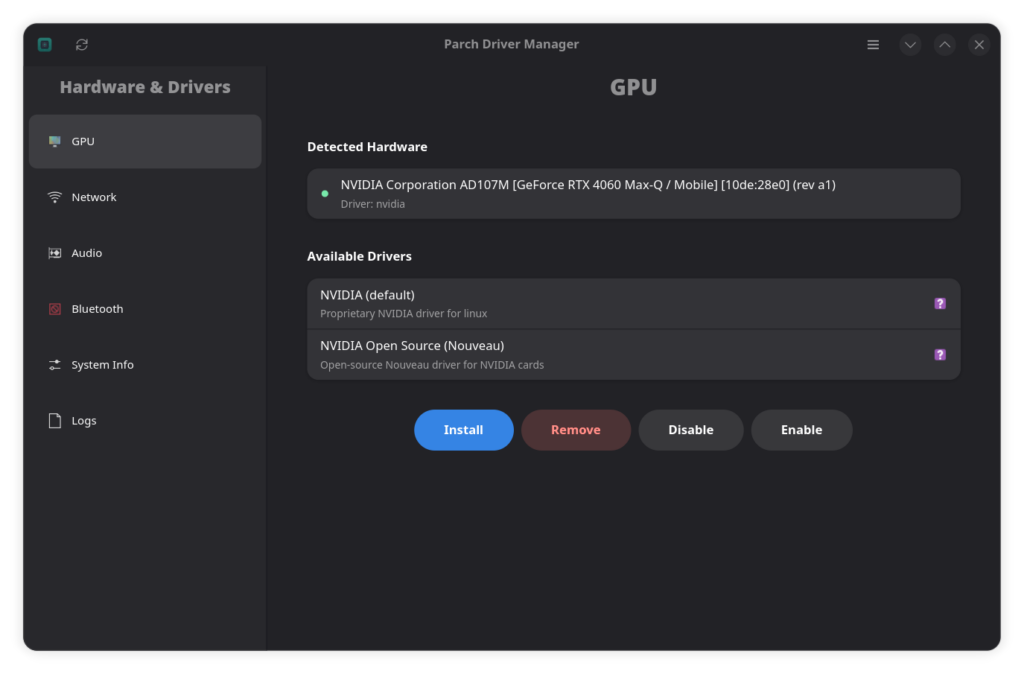Switch to the Audio section
This screenshot has height=674, width=1024.
[x=145, y=253]
